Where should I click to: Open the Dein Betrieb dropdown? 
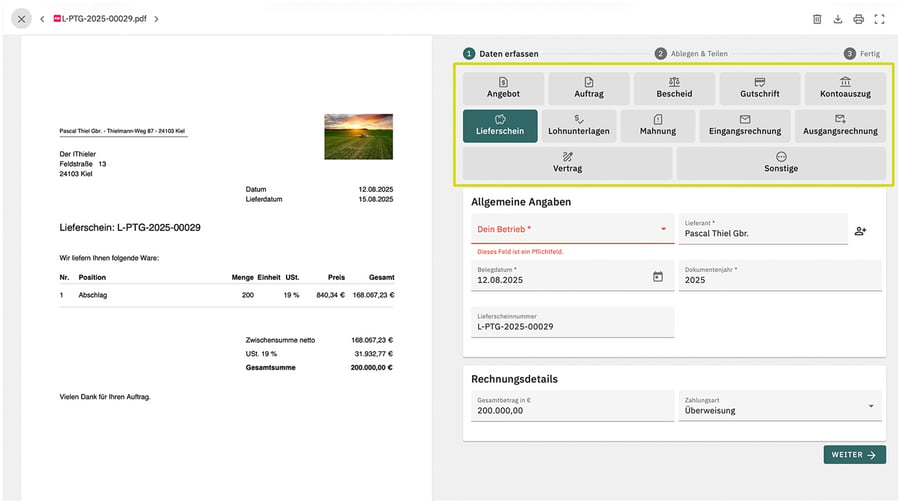tap(572, 229)
